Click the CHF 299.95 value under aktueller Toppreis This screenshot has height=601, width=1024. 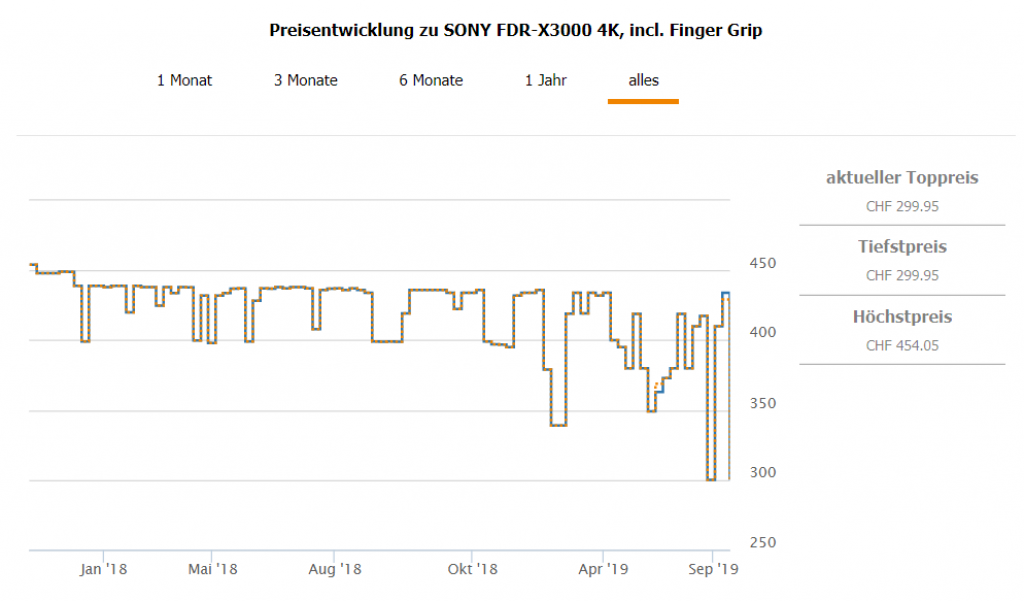point(902,207)
